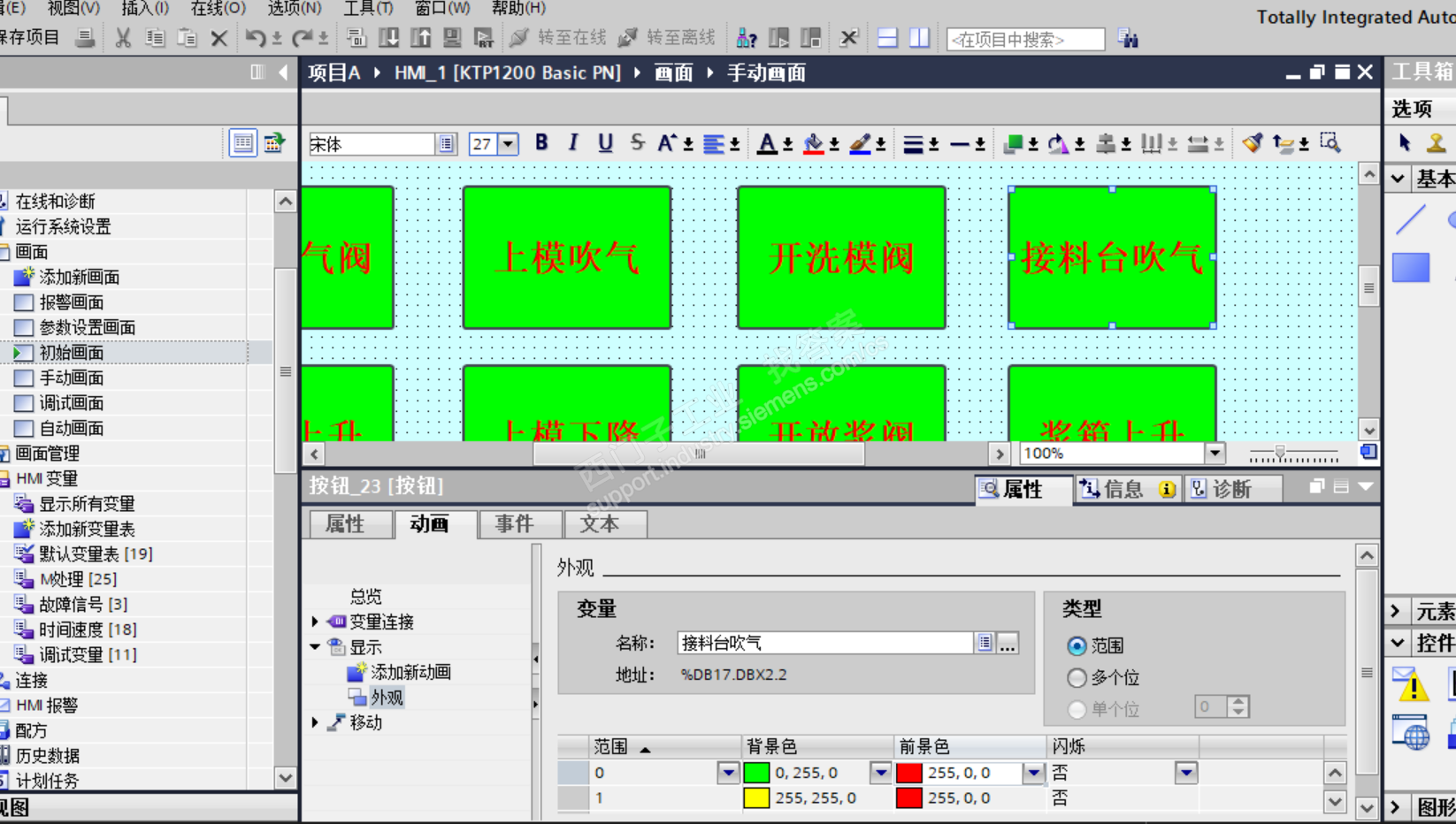Split the editor space vertically

coord(920,38)
